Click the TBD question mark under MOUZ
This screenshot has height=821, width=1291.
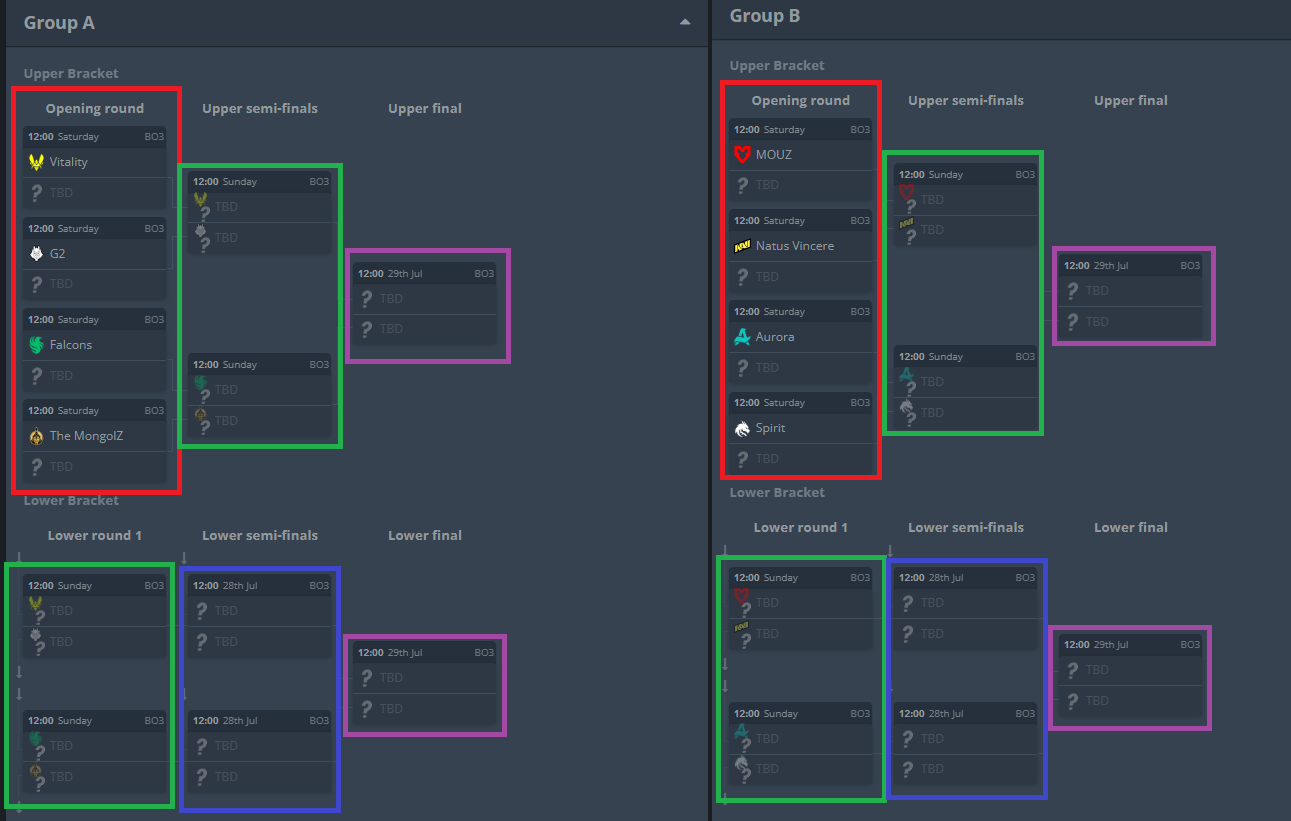tap(742, 185)
